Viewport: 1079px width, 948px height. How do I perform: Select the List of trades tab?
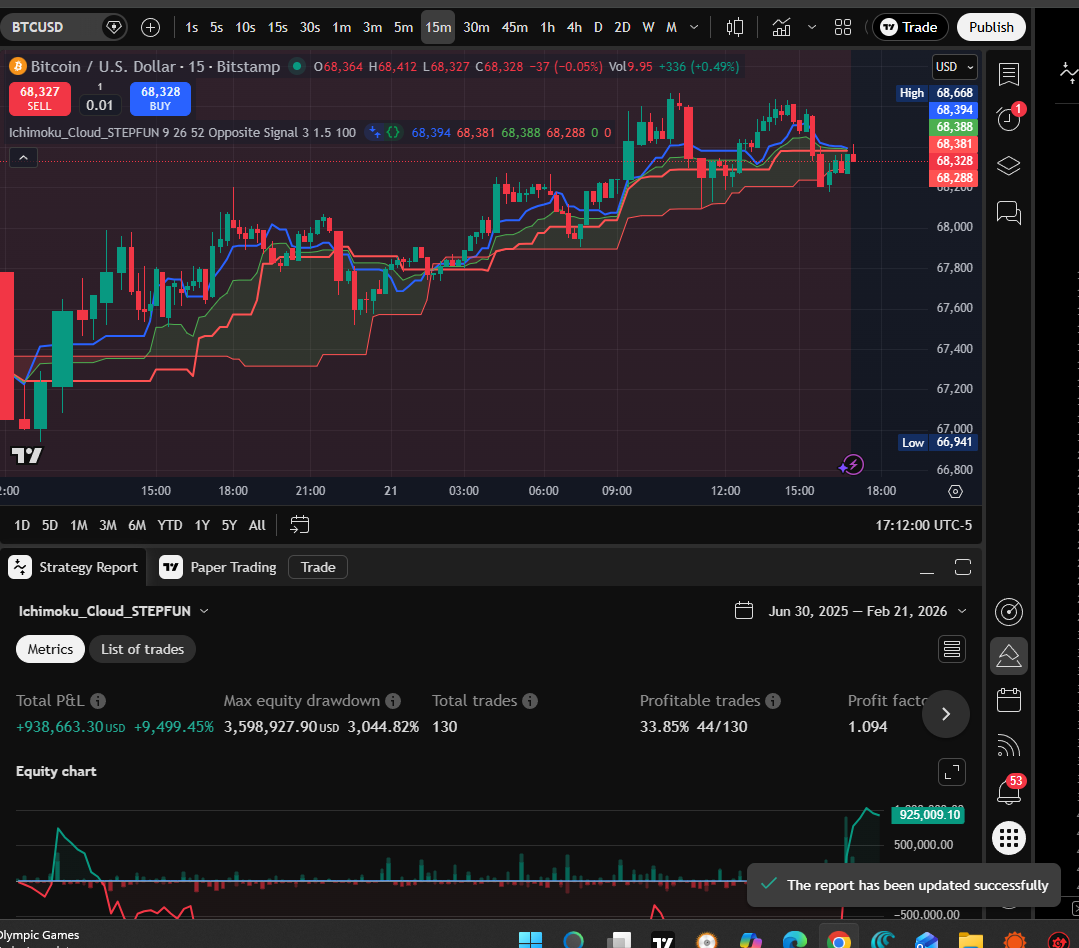click(x=142, y=649)
